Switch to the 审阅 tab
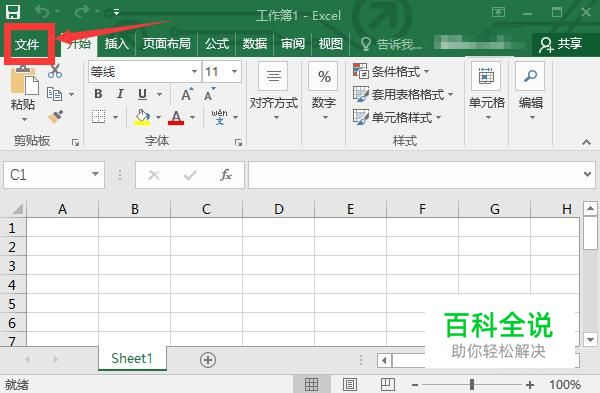Image resolution: width=600 pixels, height=393 pixels. [x=293, y=44]
